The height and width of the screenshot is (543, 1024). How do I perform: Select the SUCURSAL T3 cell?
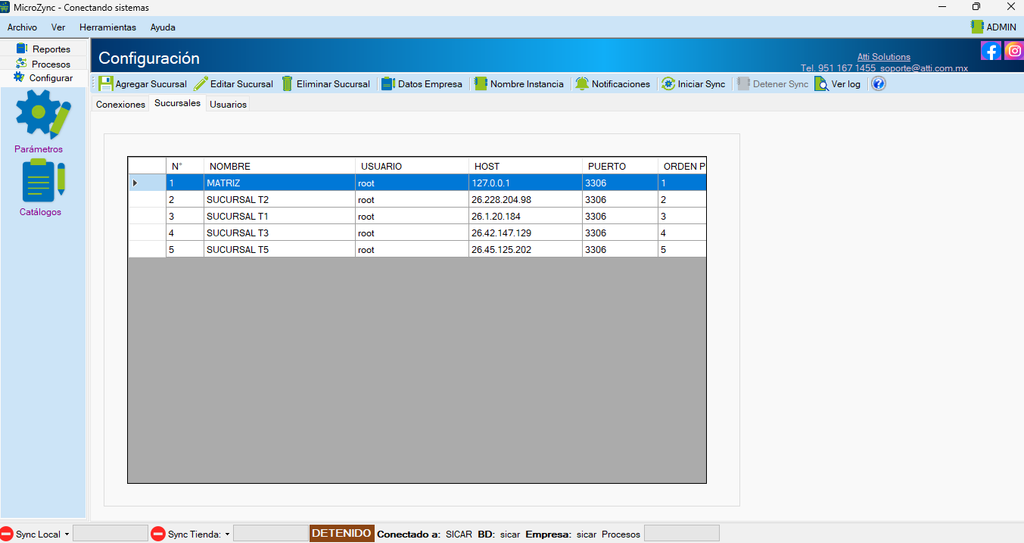[x=280, y=233]
